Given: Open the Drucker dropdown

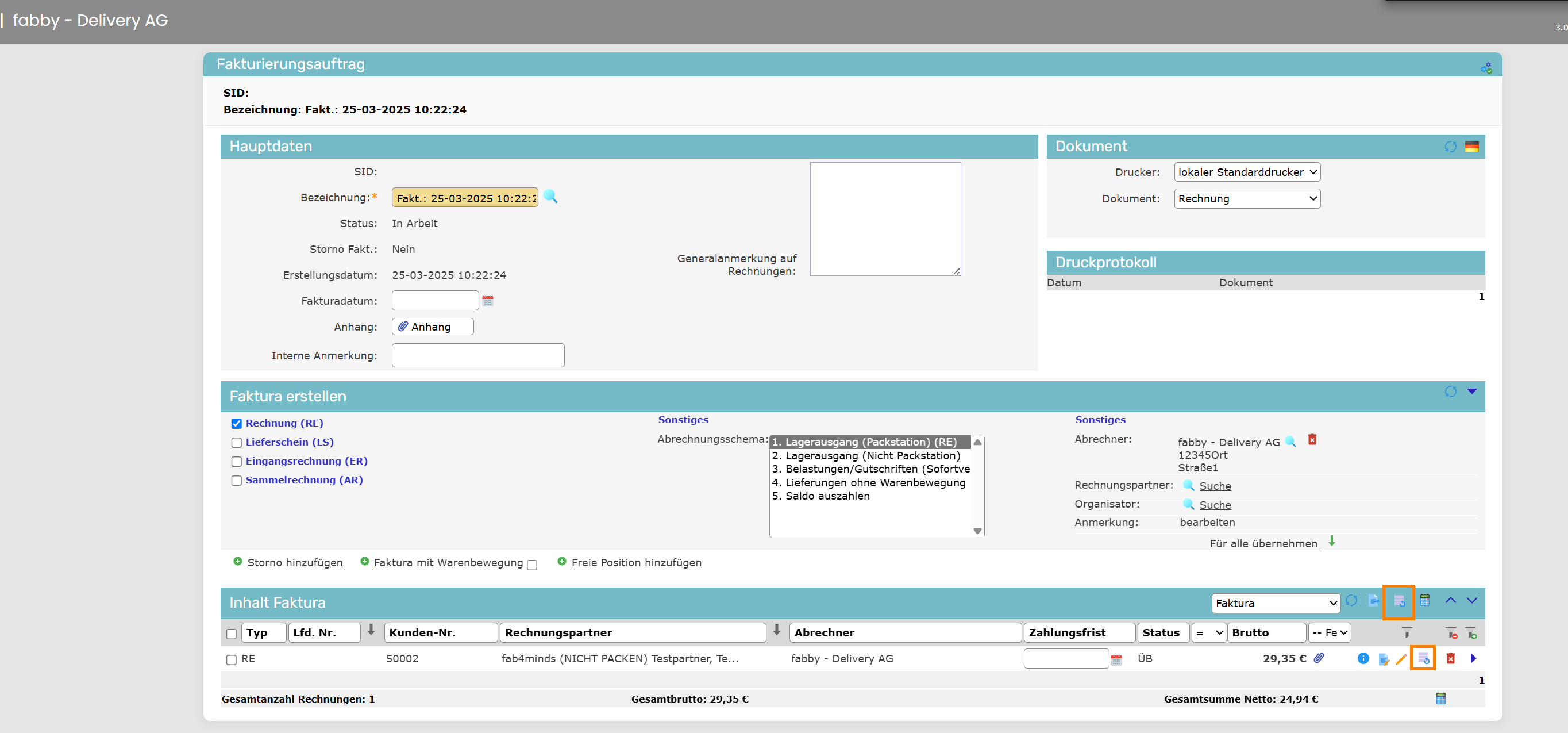Looking at the screenshot, I should click(1247, 172).
